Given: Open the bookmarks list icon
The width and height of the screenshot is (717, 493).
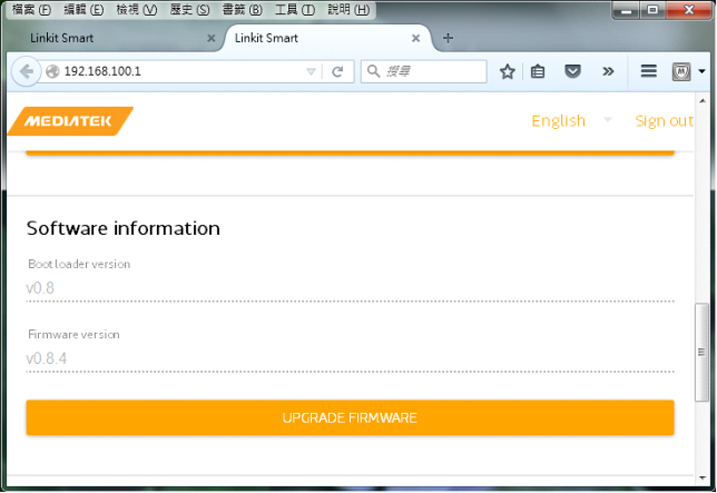Looking at the screenshot, I should (x=538, y=71).
